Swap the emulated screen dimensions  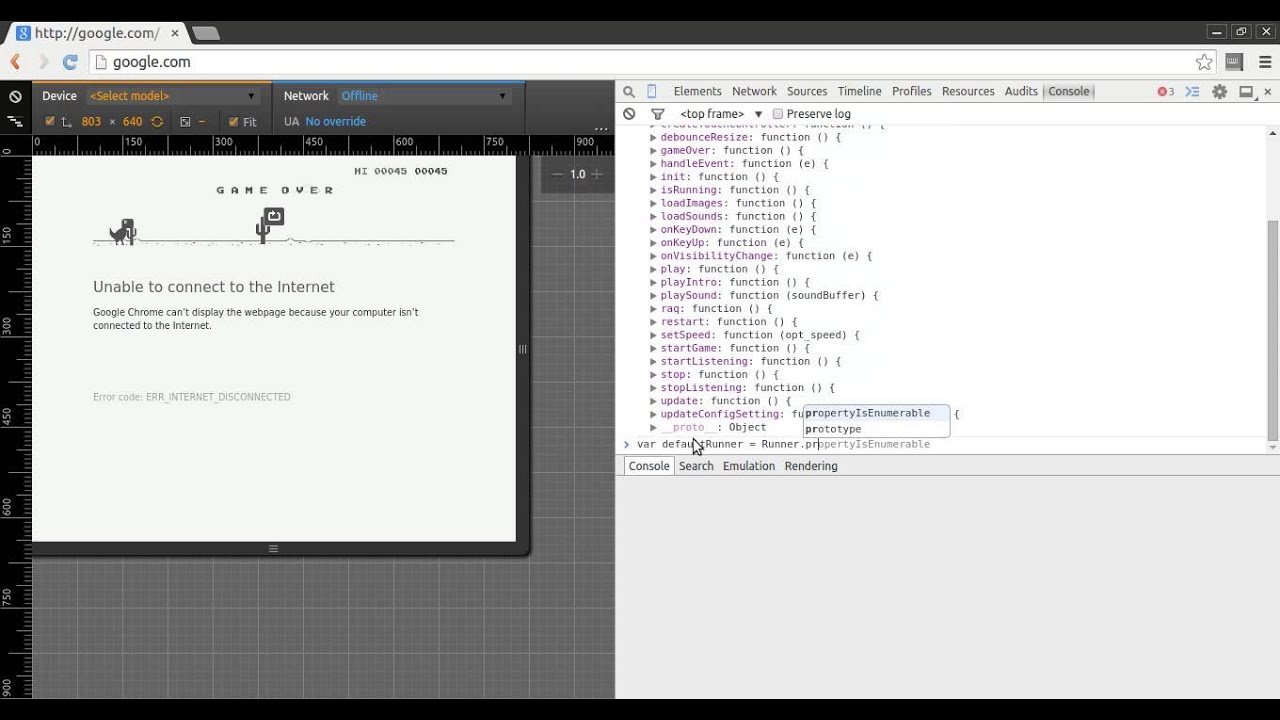[157, 122]
